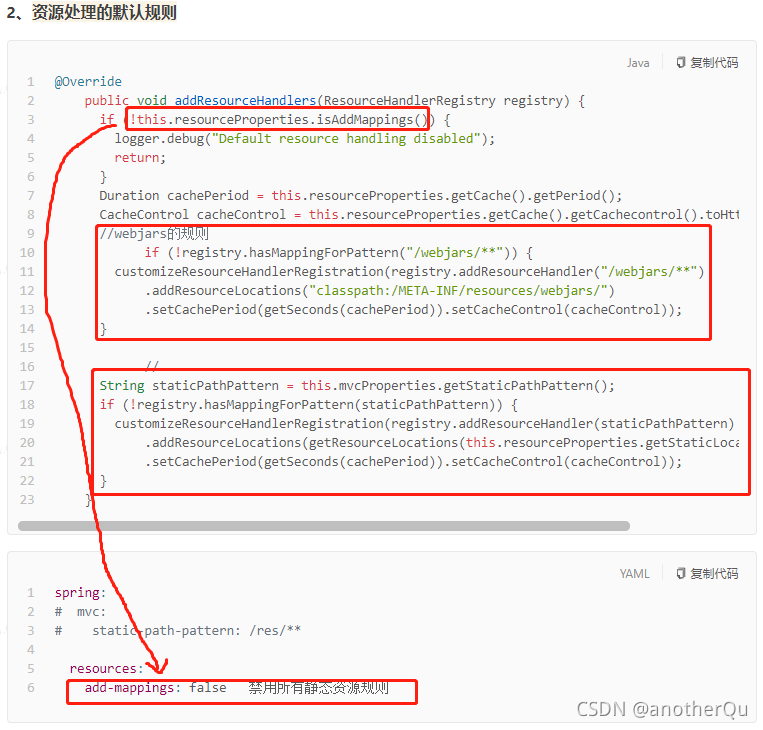The image size is (763, 730).
Task: Click the spring: key in the YAML block
Action: [x=80, y=593]
